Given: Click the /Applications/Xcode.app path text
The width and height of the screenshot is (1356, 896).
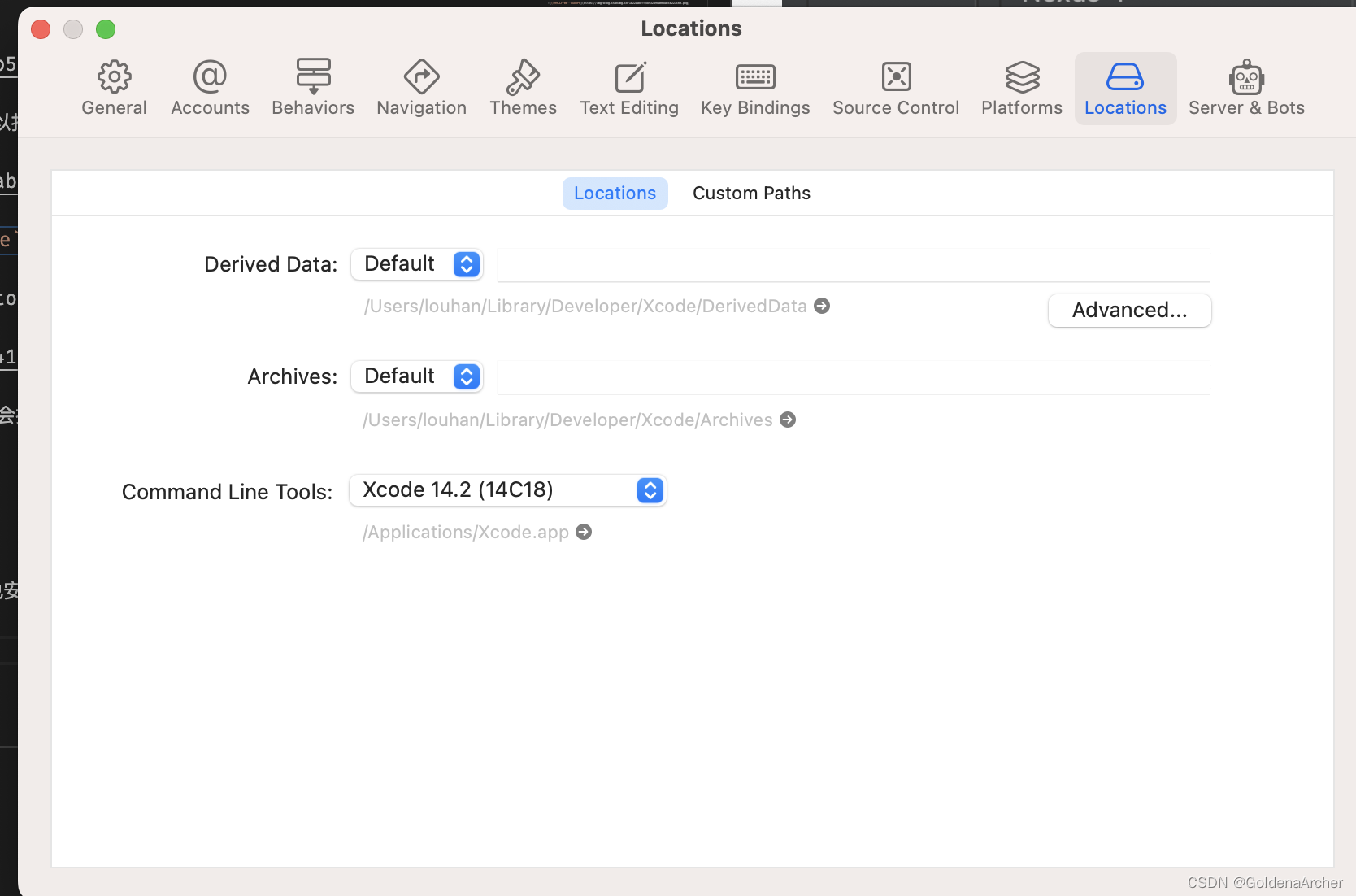Looking at the screenshot, I should [466, 532].
